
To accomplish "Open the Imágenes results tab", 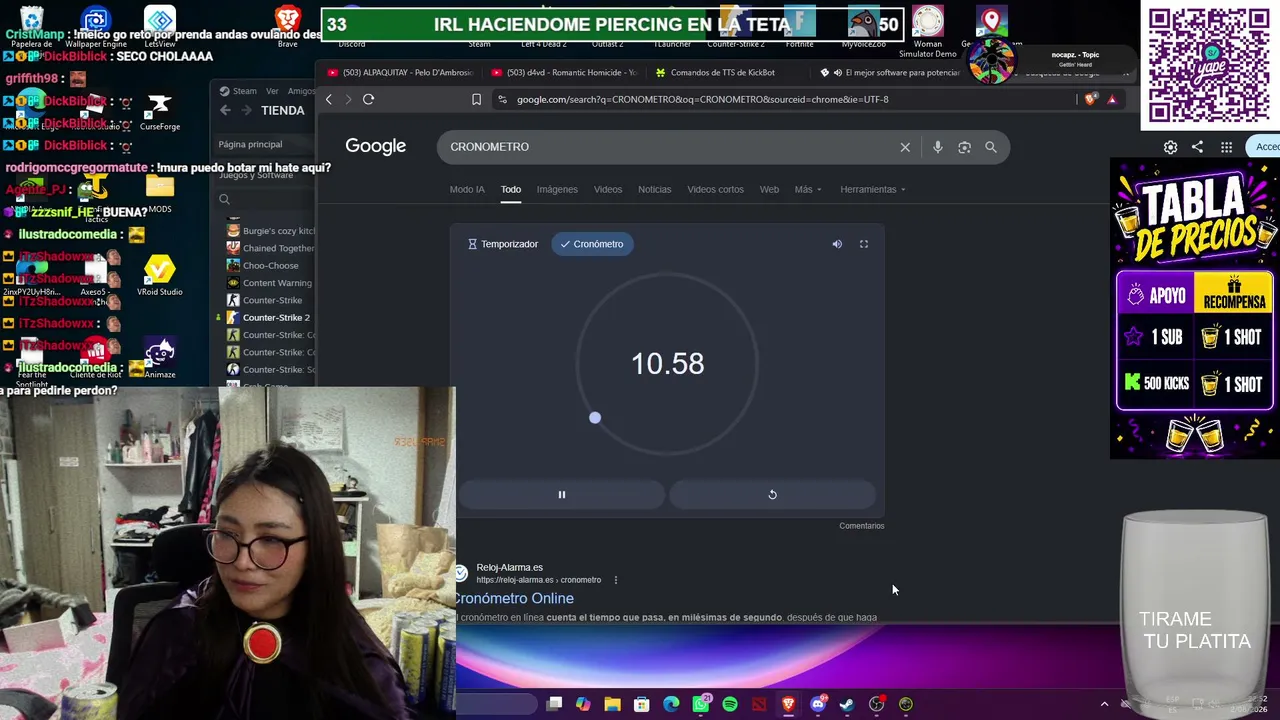I will pyautogui.click(x=557, y=189).
